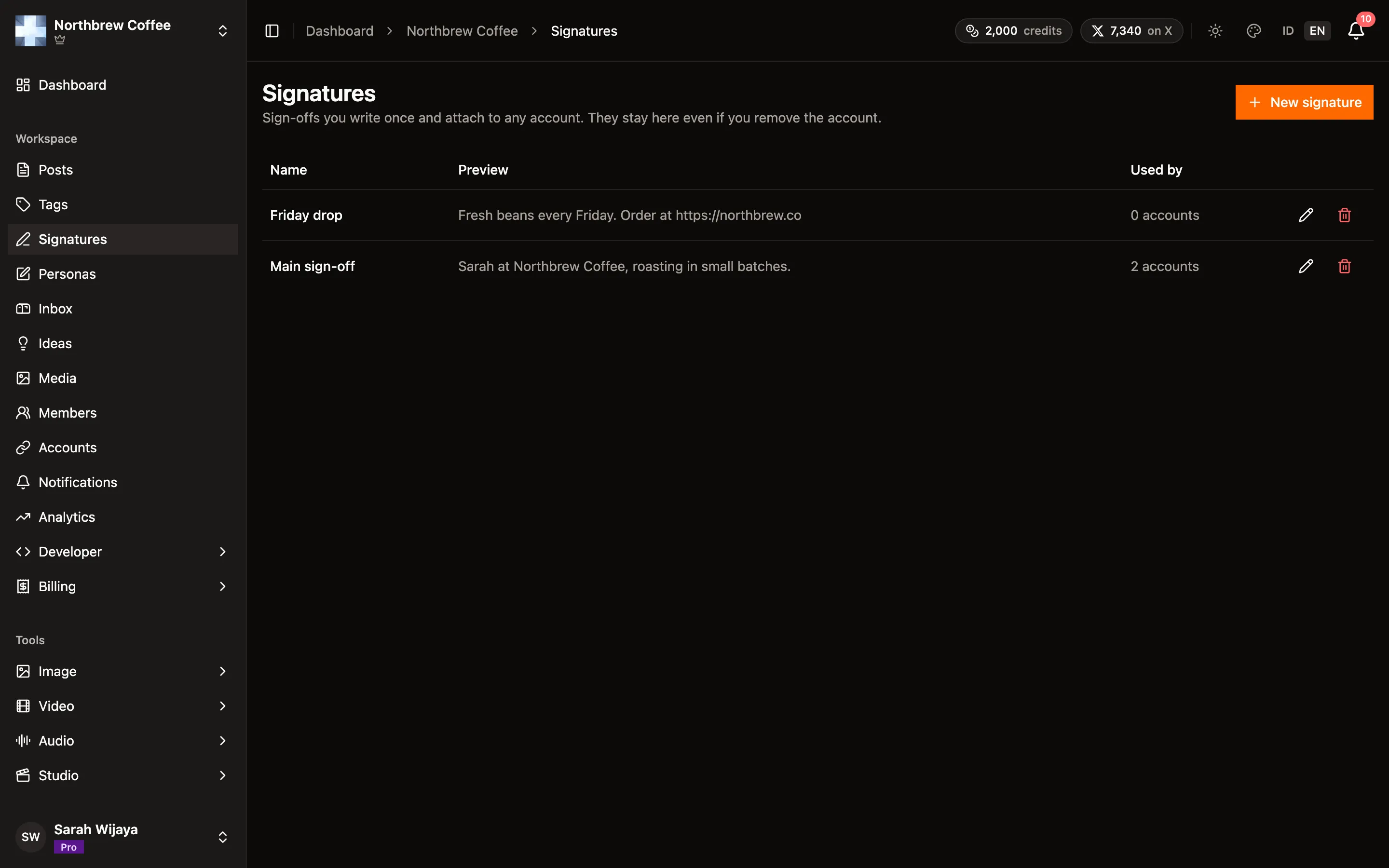Click the Sarah at Northbrew Coffee preview
This screenshot has width=1389, height=868.
(624, 266)
